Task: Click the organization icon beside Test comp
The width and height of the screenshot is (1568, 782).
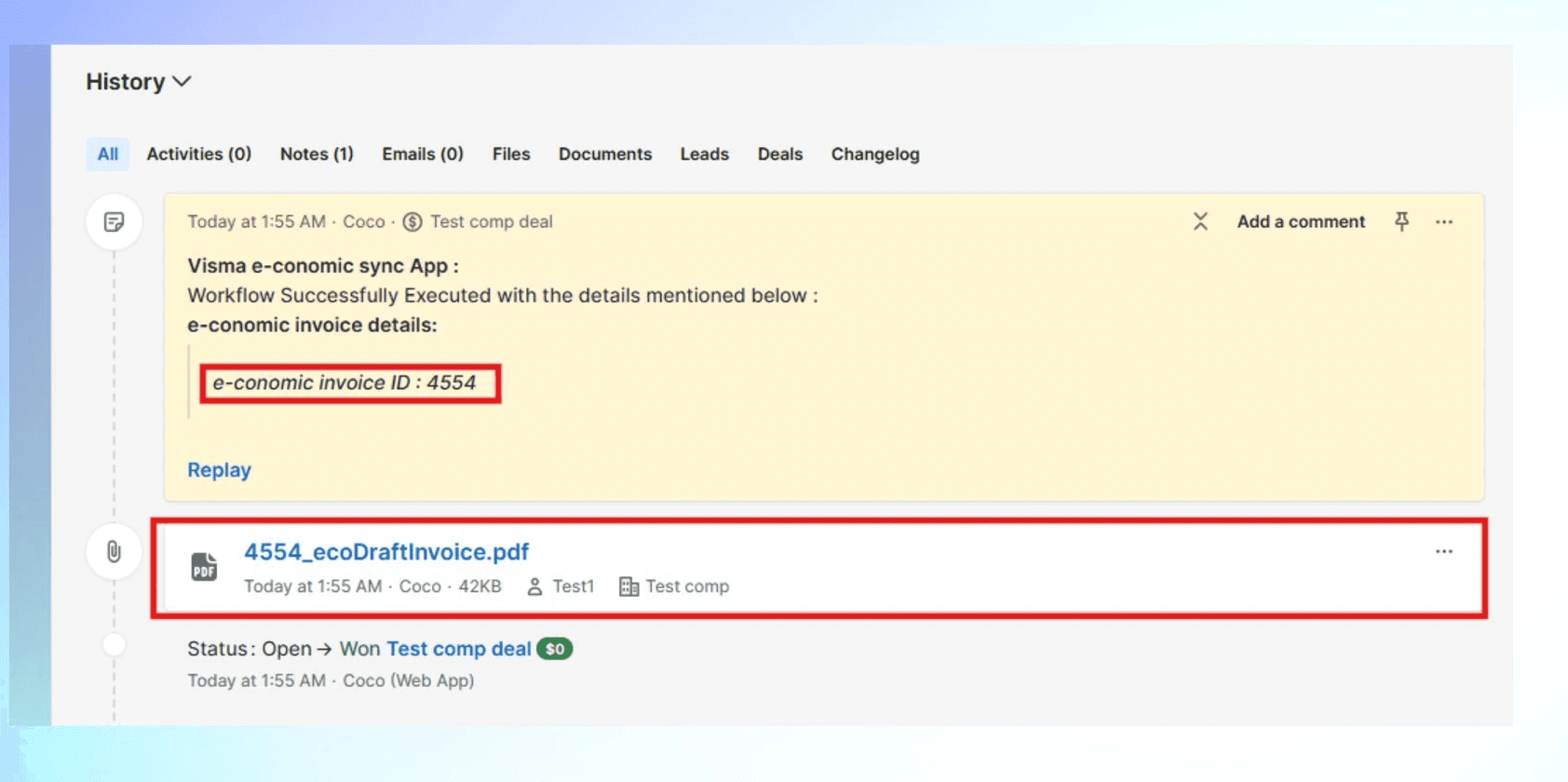Action: click(629, 586)
